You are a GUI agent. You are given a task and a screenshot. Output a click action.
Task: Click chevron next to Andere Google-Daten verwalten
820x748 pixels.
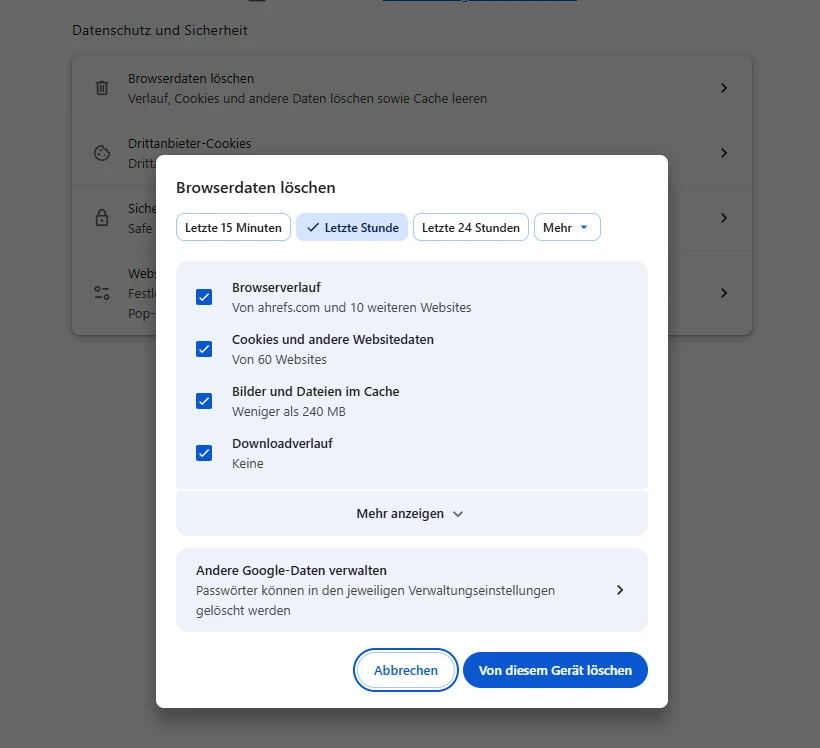coord(620,590)
